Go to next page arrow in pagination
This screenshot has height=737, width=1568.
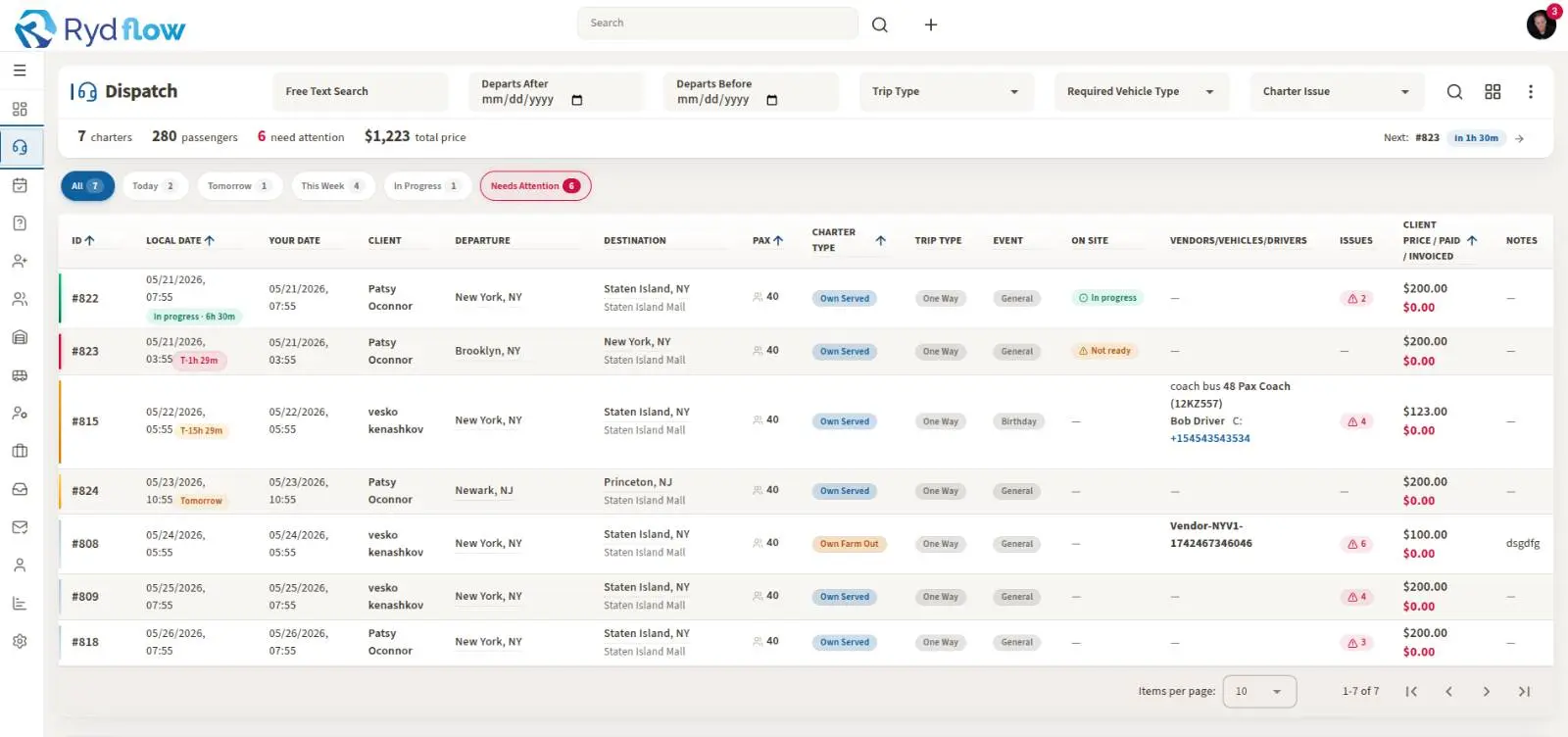tap(1487, 692)
